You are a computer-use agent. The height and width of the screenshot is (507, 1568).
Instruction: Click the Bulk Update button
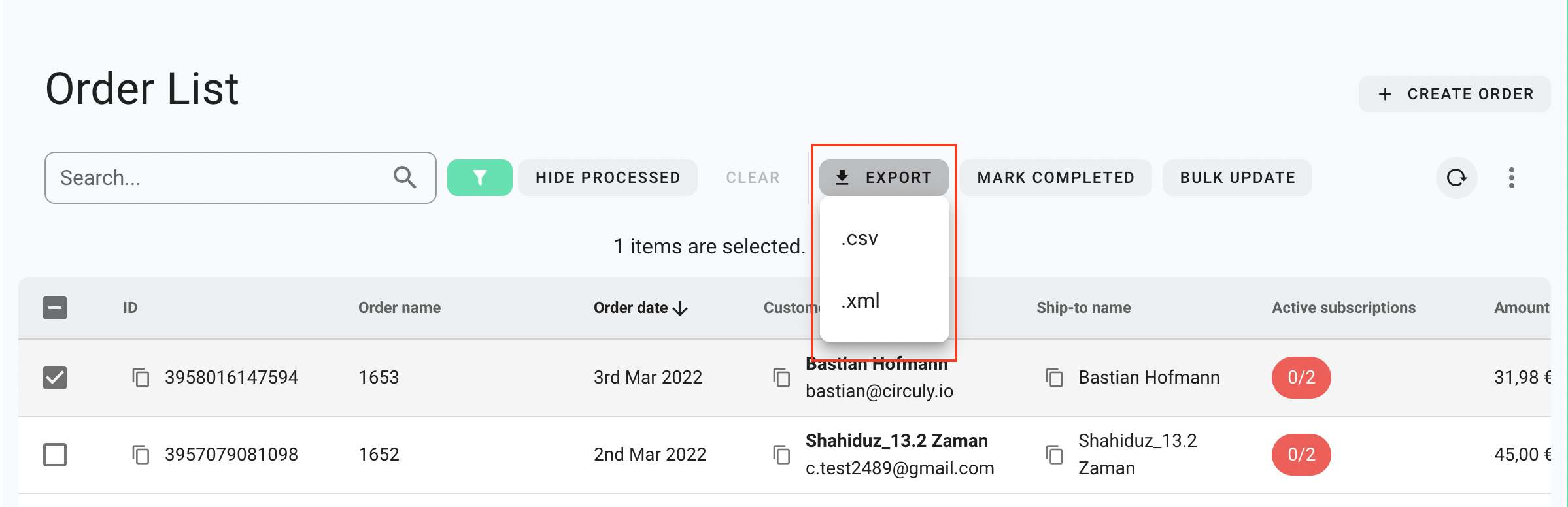coord(1237,178)
